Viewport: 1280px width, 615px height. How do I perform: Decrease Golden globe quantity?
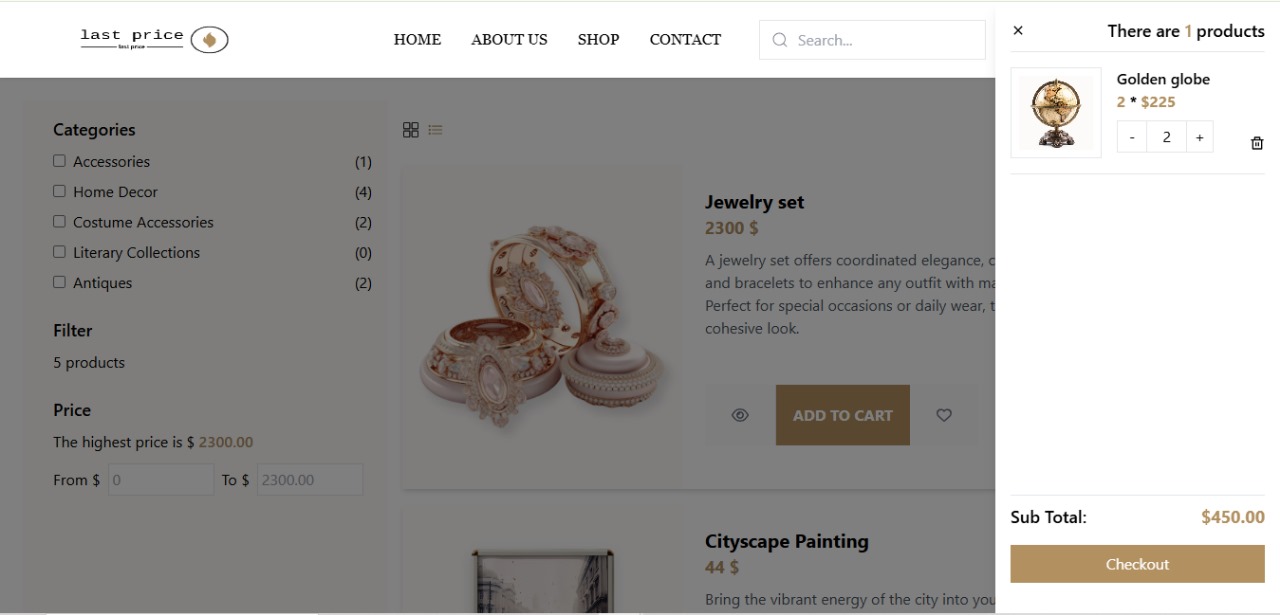click(1132, 137)
